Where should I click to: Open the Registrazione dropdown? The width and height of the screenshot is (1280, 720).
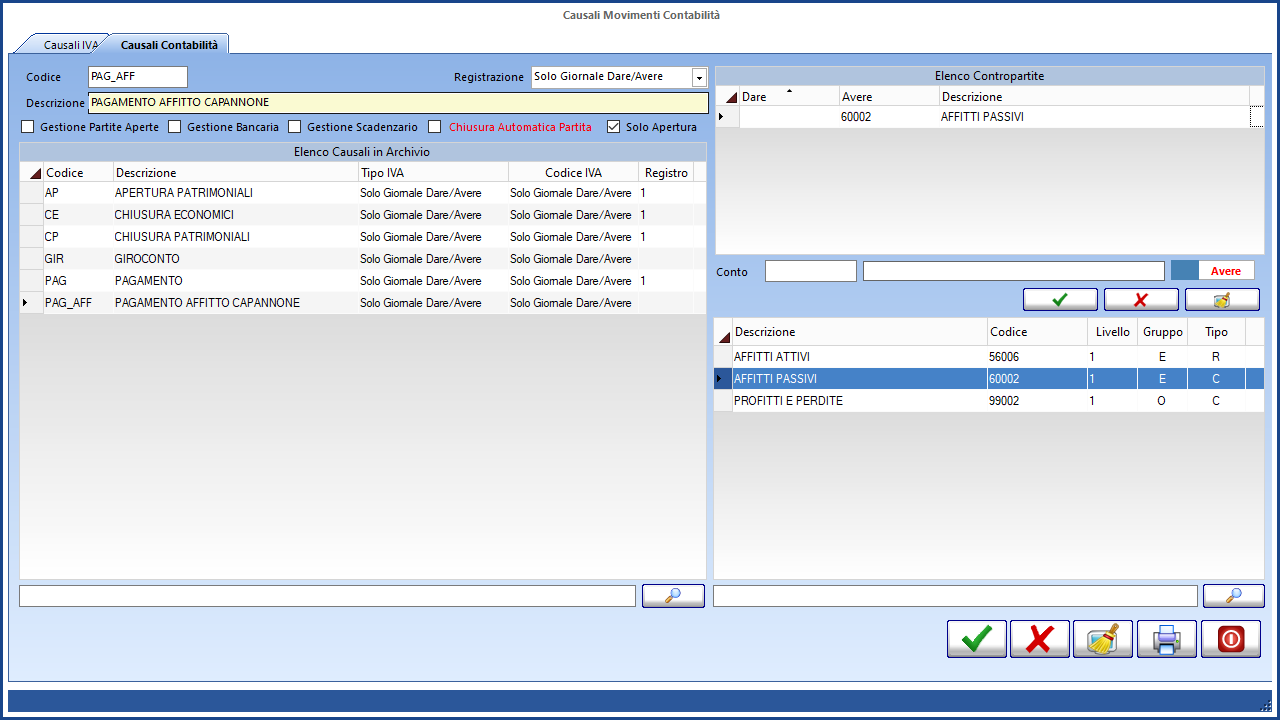pyautogui.click(x=699, y=78)
